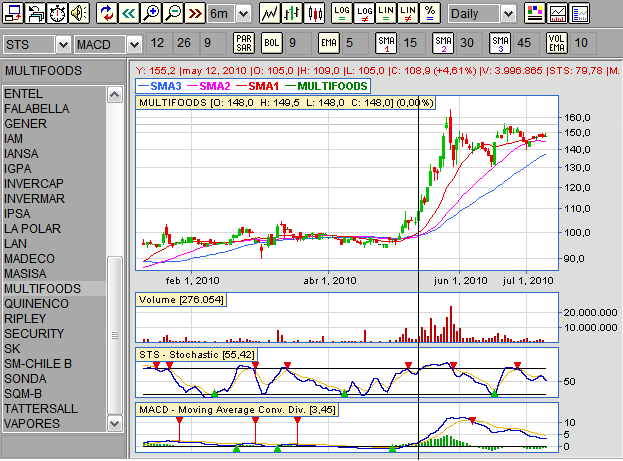Viewport: 623px width, 461px height.
Task: Click the STS - Stochastic panel label
Action: click(x=197, y=354)
